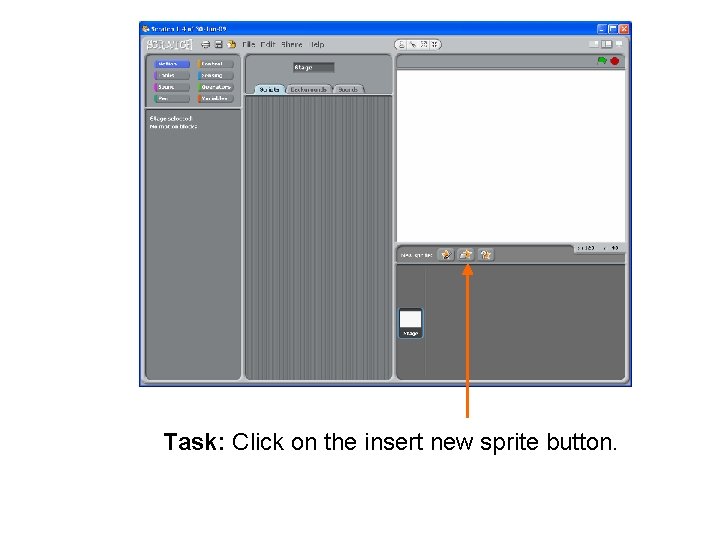Screen dimensions: 720x540
Task: Maximize the Scratch window
Action: click(613, 29)
